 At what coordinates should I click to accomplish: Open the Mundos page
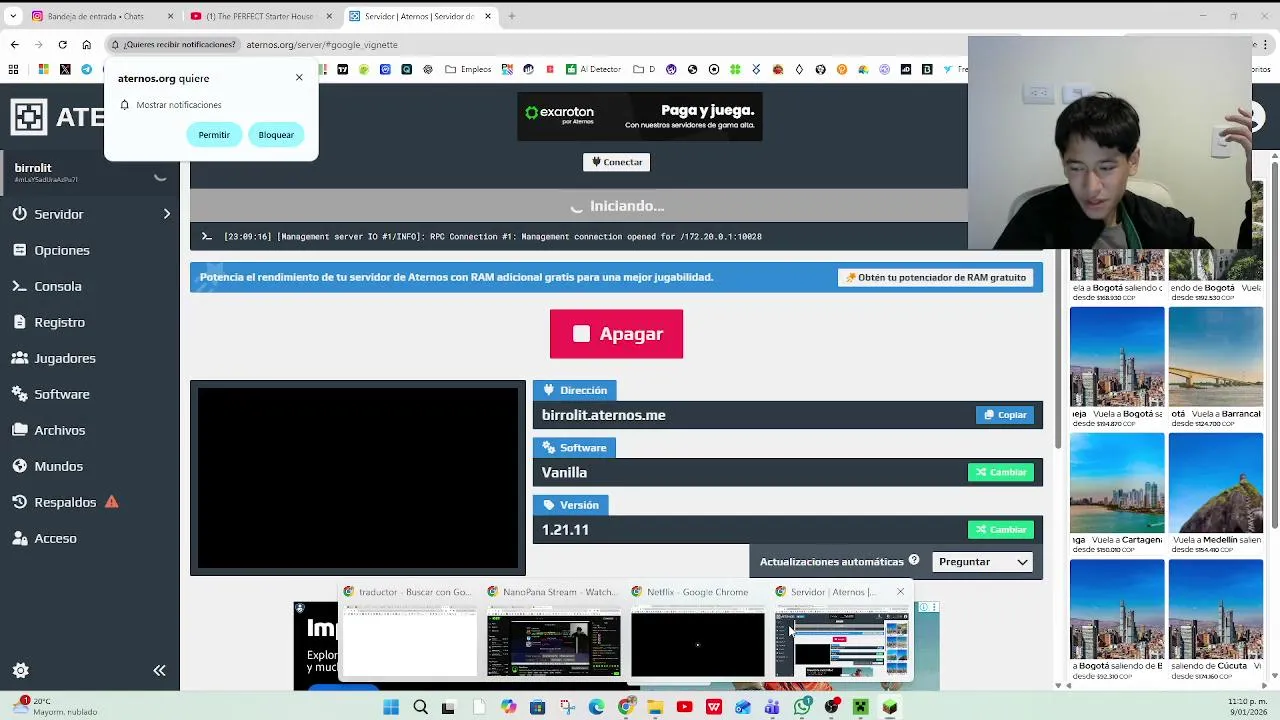[x=58, y=466]
